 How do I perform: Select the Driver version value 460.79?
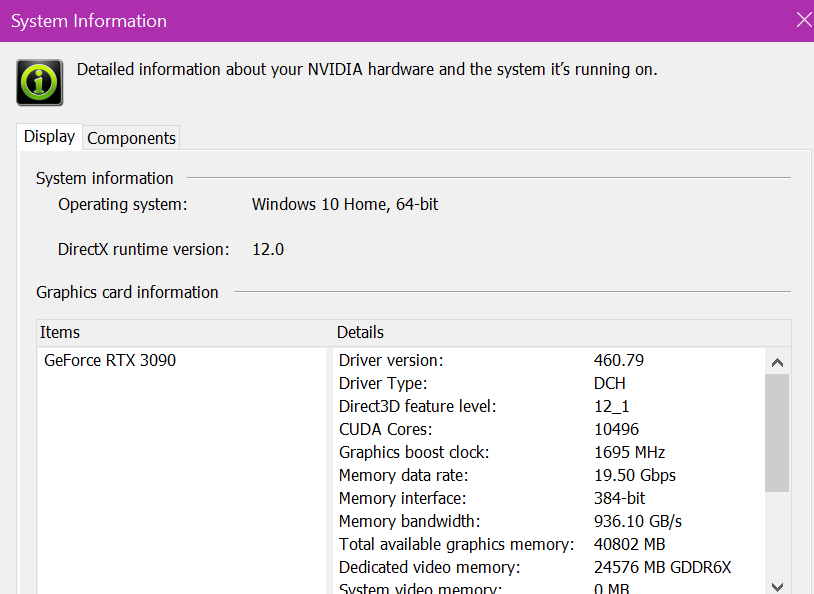(x=619, y=360)
